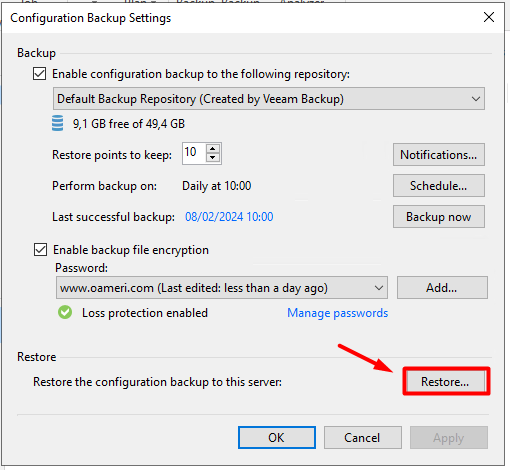Click the Cancel button
This screenshot has width=510, height=470.
362,437
